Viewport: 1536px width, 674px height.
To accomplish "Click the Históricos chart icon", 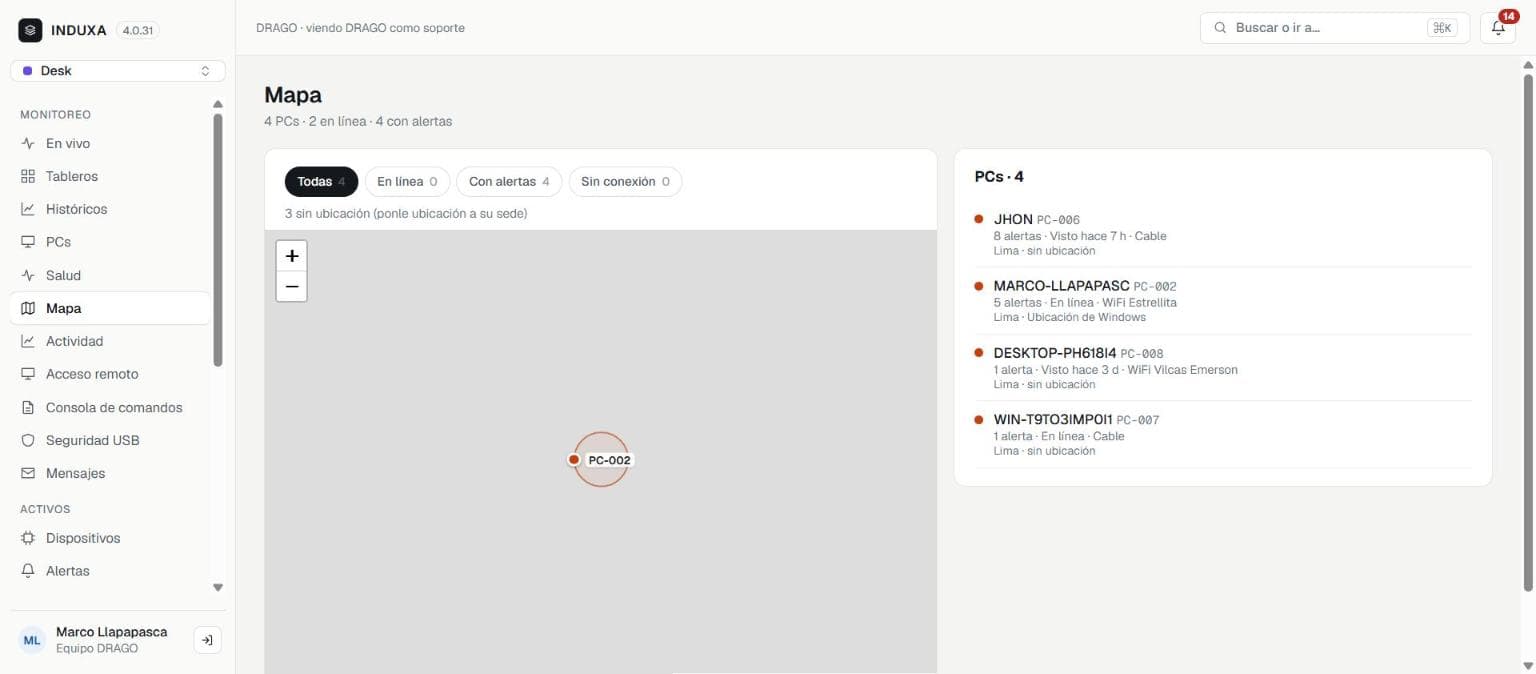I will click(x=28, y=209).
